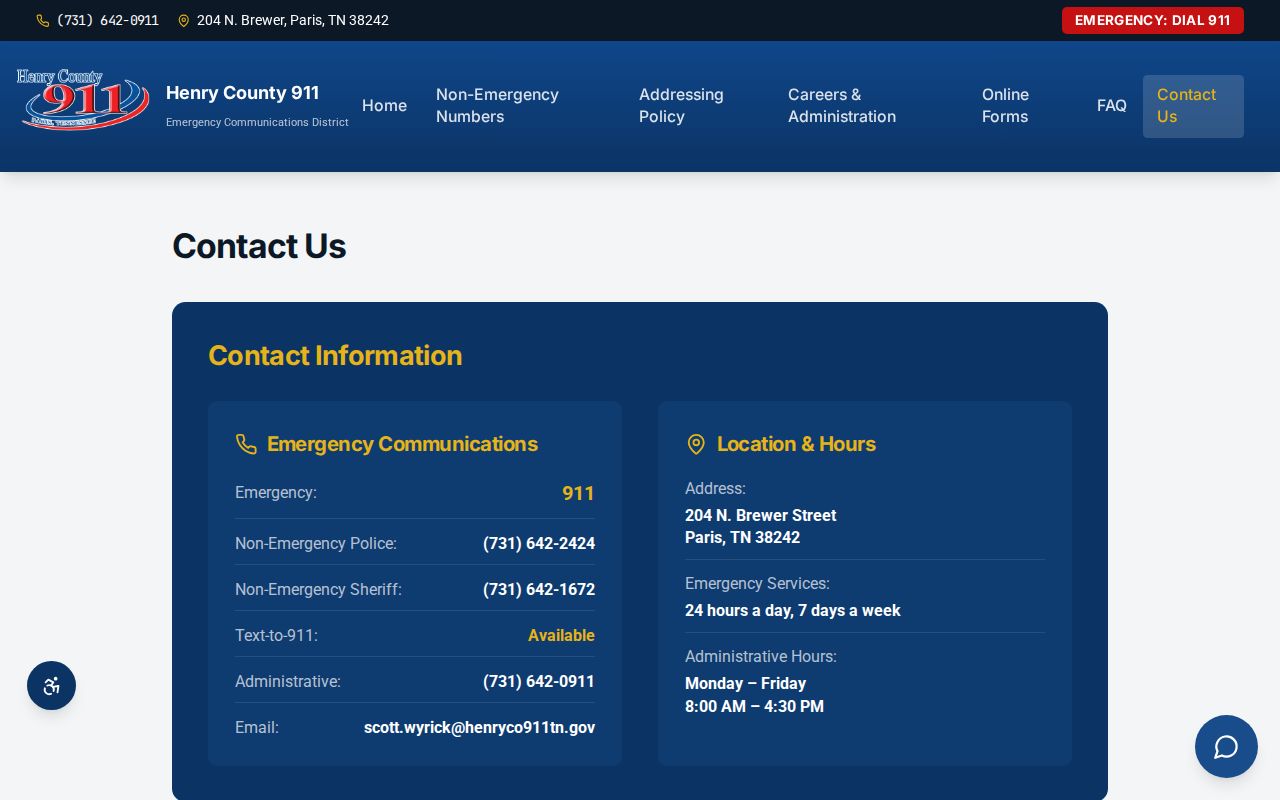Click the phone icon beside Emergency Communications
This screenshot has width=1280, height=800.
[246, 444]
